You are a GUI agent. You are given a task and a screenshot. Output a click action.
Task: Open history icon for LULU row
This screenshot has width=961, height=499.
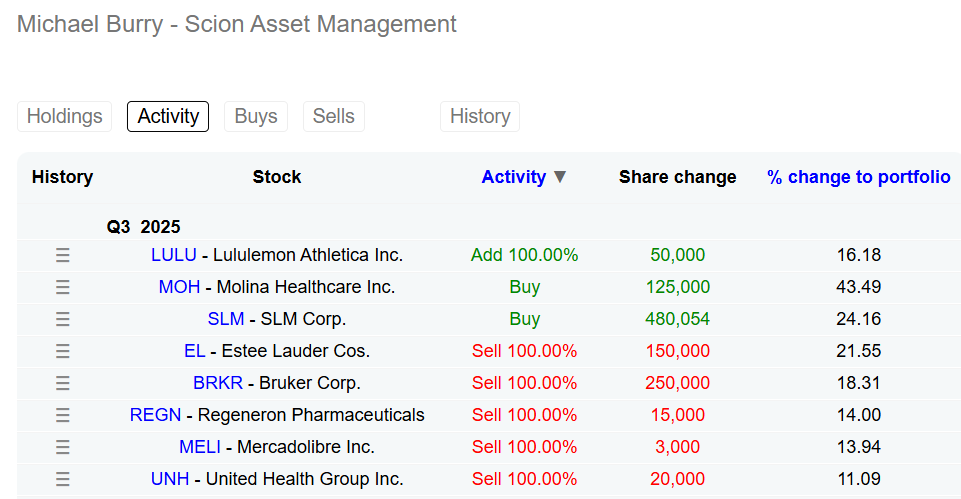[62, 255]
